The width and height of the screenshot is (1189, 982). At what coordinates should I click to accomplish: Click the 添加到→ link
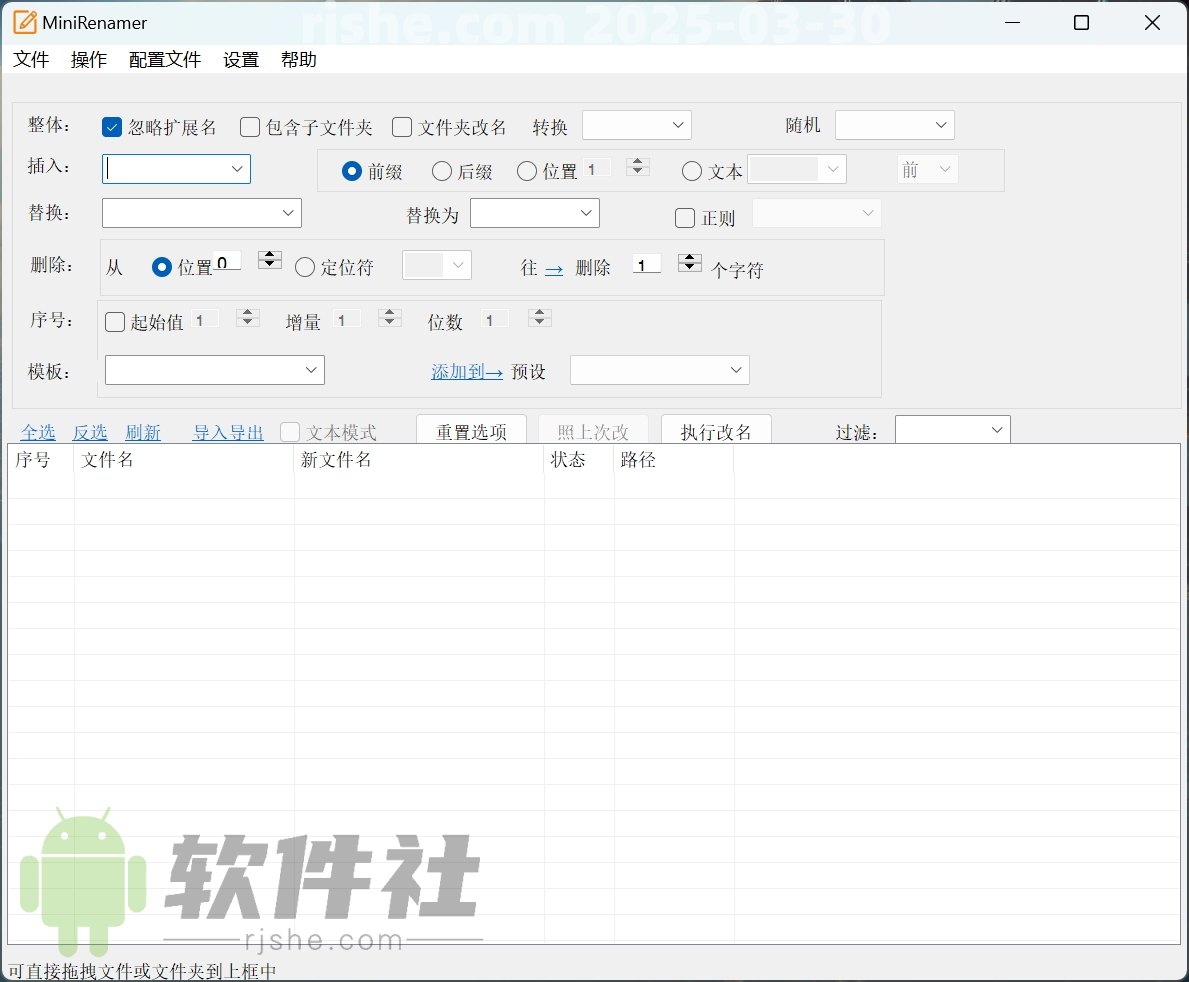(466, 372)
